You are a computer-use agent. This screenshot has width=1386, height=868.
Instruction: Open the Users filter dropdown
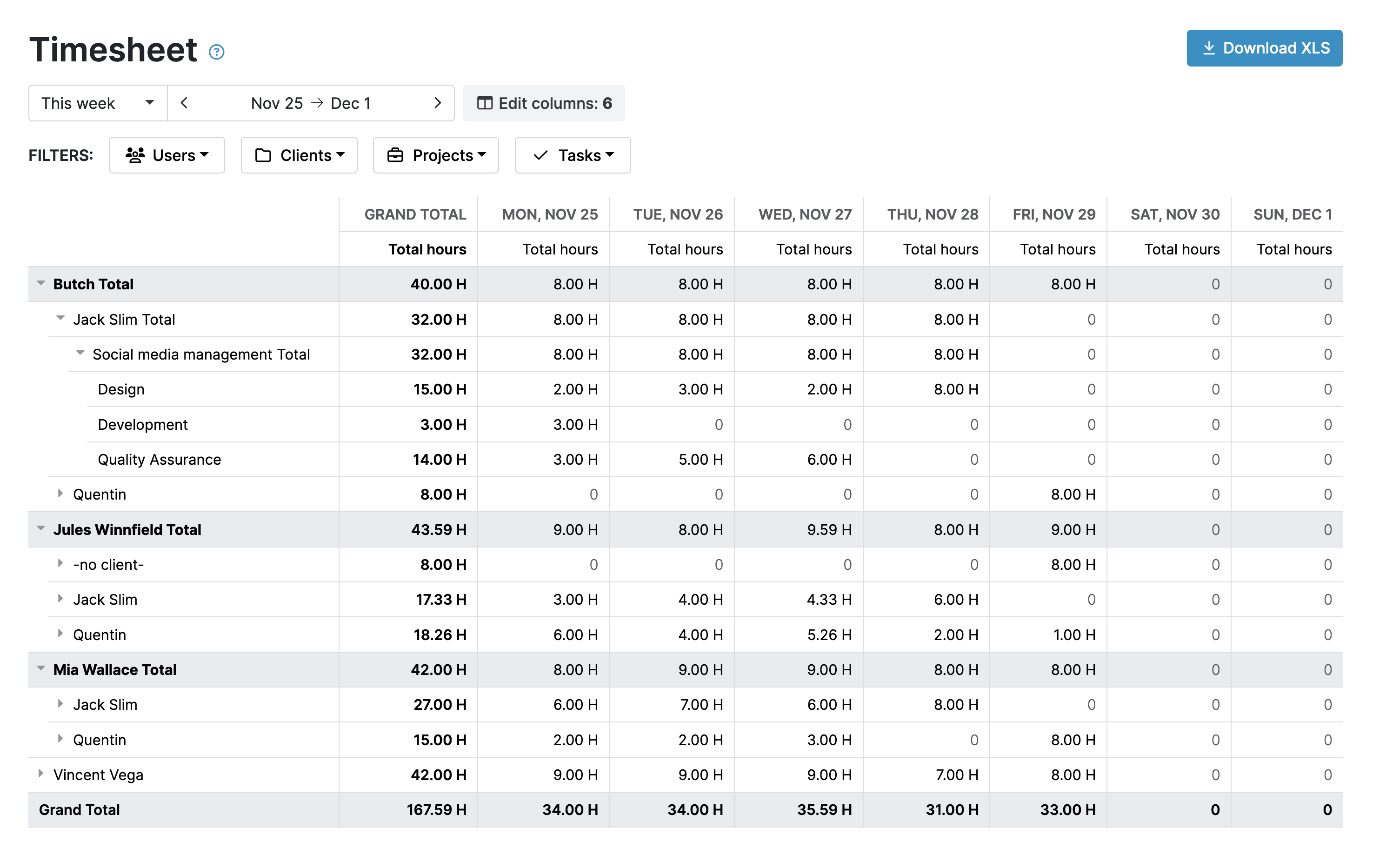tap(167, 155)
